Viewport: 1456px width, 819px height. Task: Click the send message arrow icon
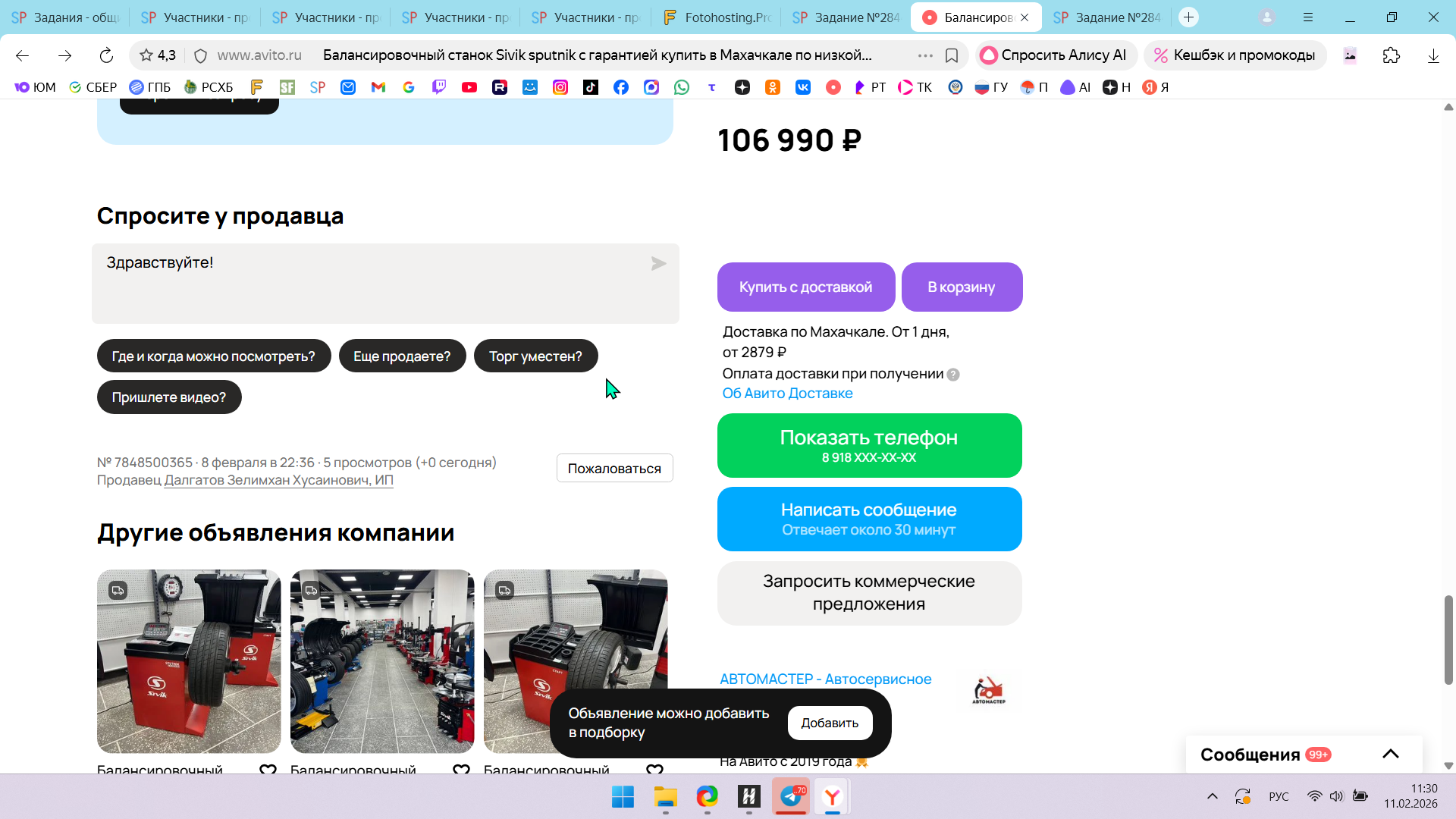pos(658,263)
